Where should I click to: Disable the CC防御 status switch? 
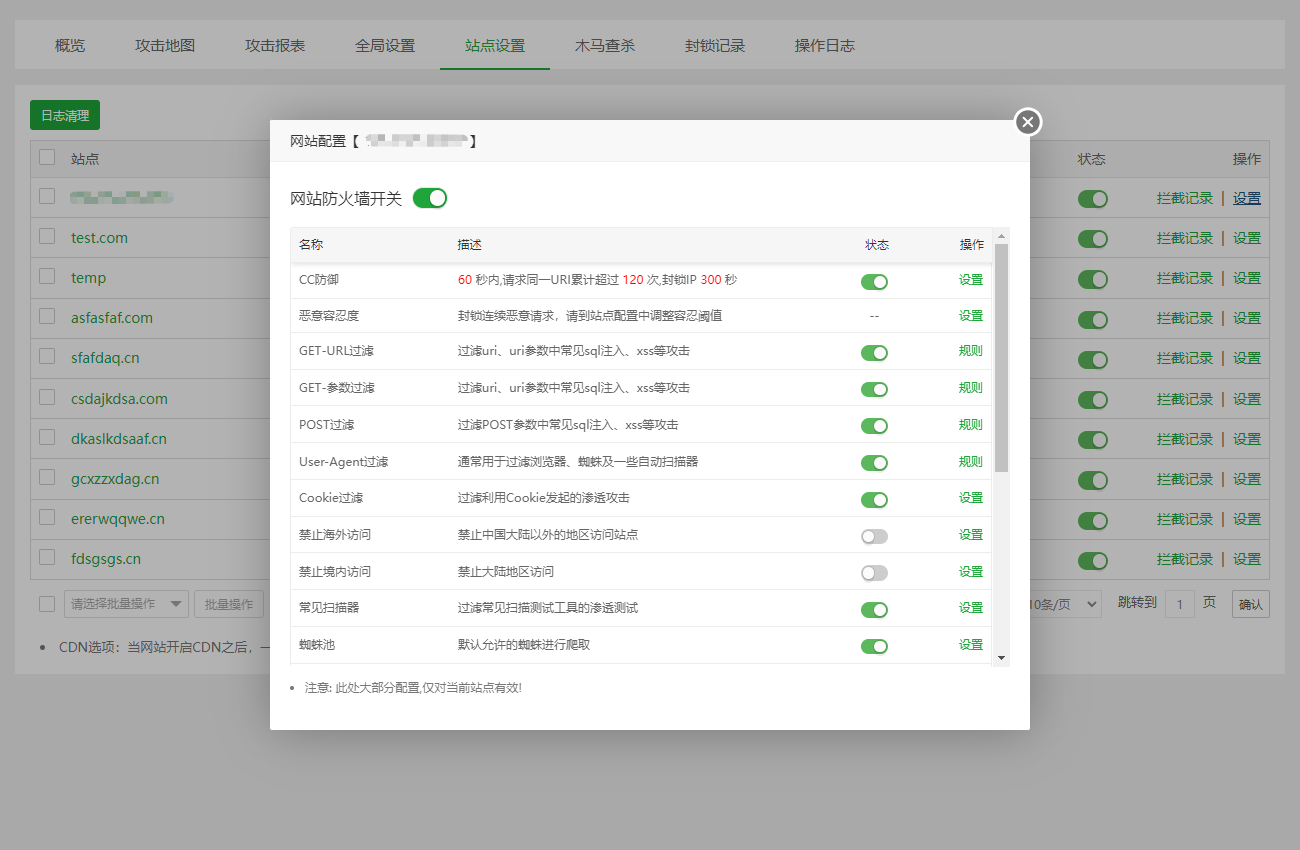coord(874,282)
